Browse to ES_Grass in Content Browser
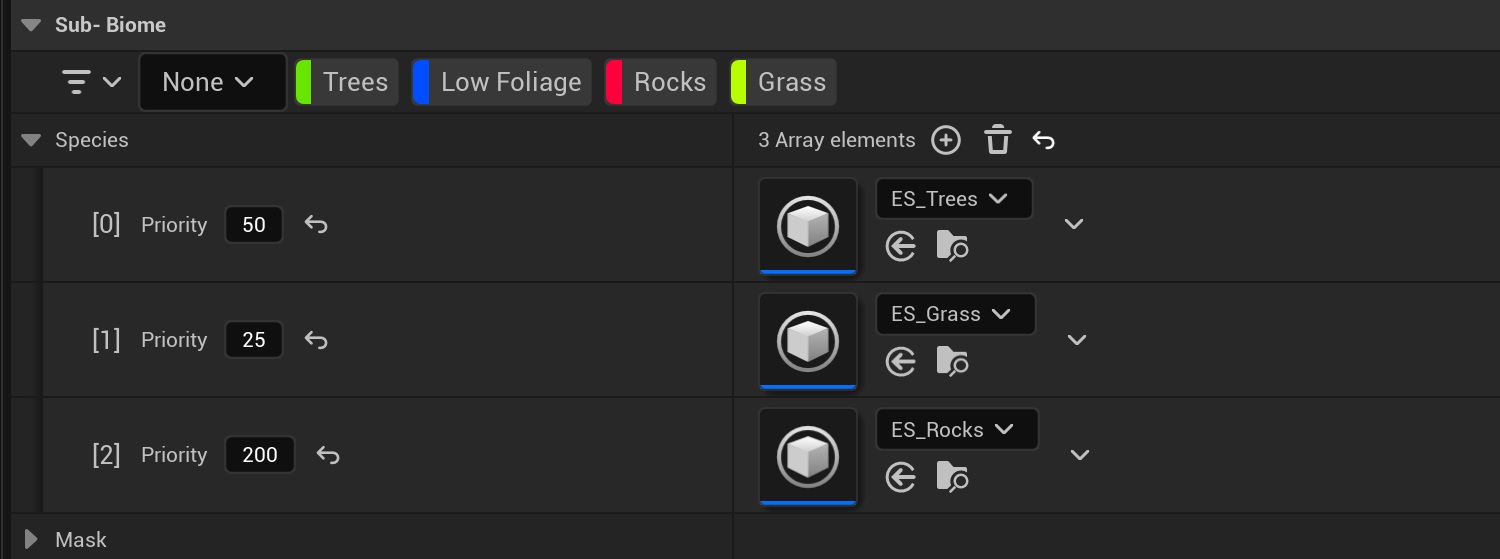Screen dimensions: 1500x559 [x=952, y=361]
